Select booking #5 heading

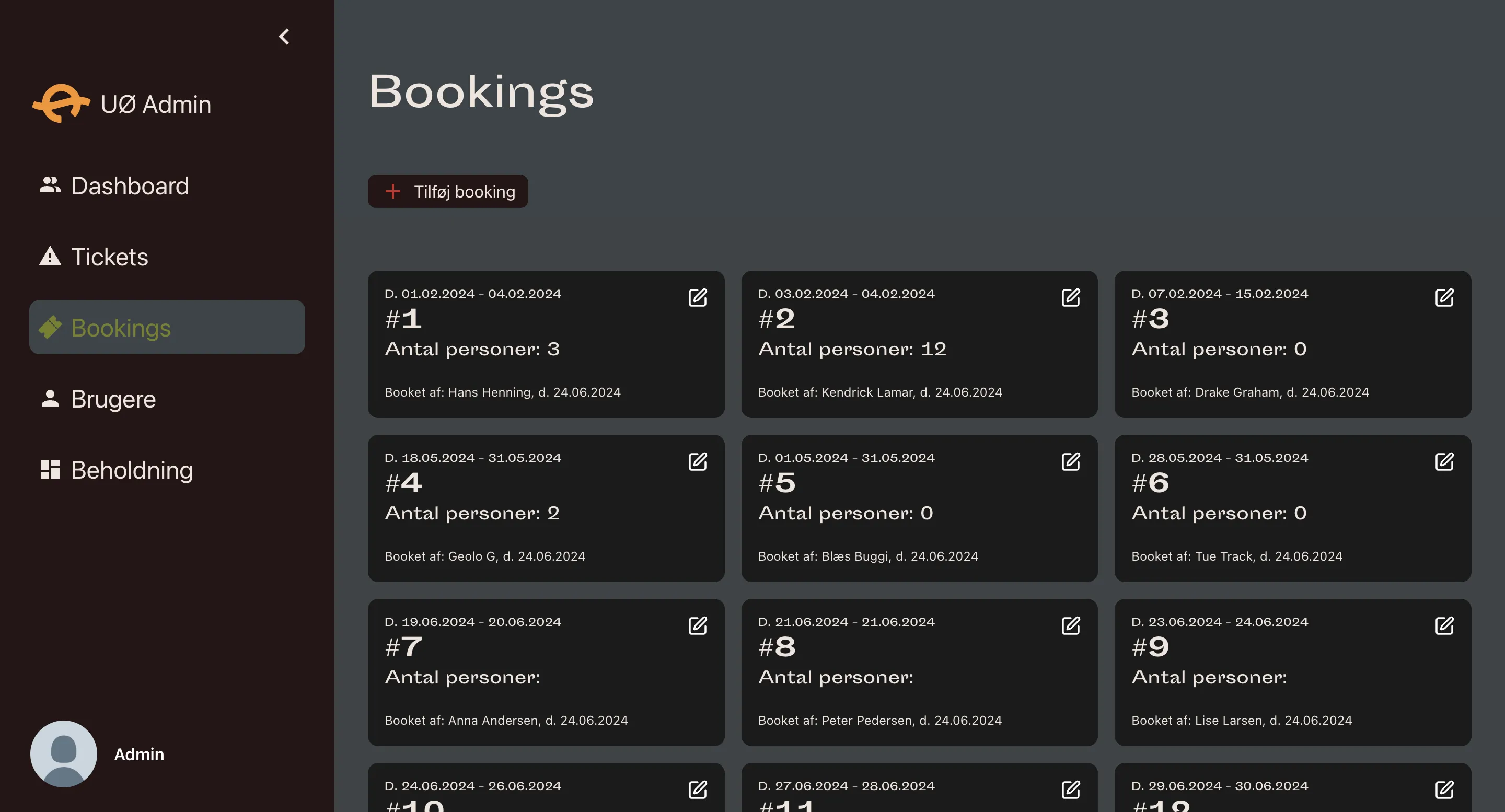coord(777,483)
